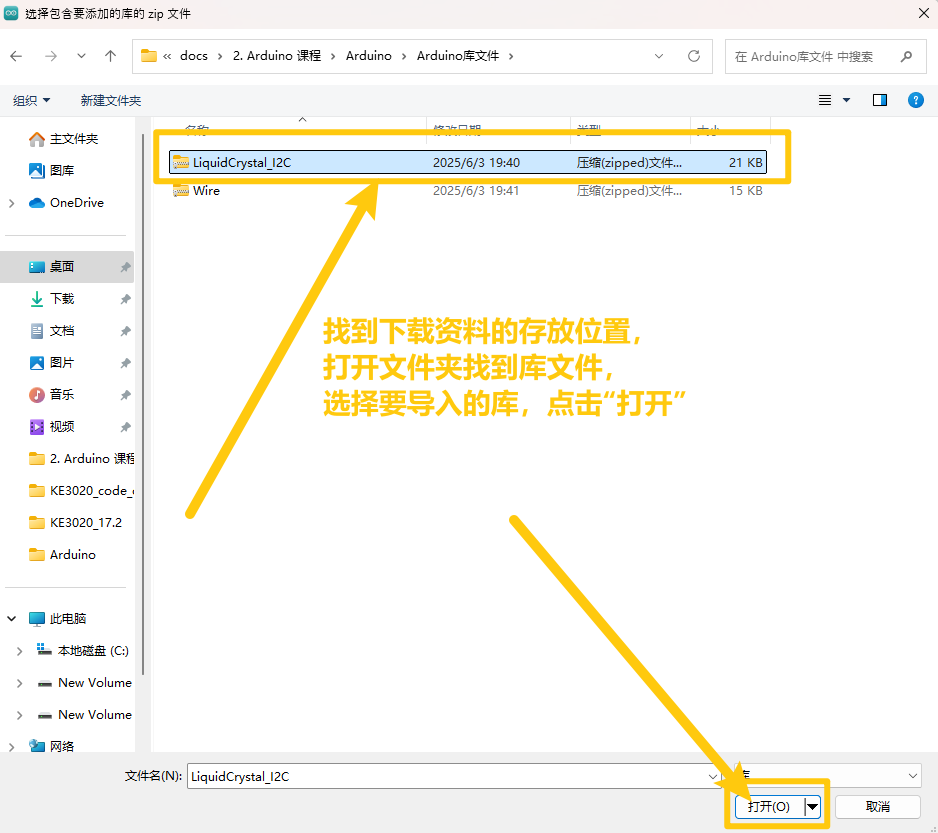
Task: Select the Wire zip file
Action: pos(468,191)
